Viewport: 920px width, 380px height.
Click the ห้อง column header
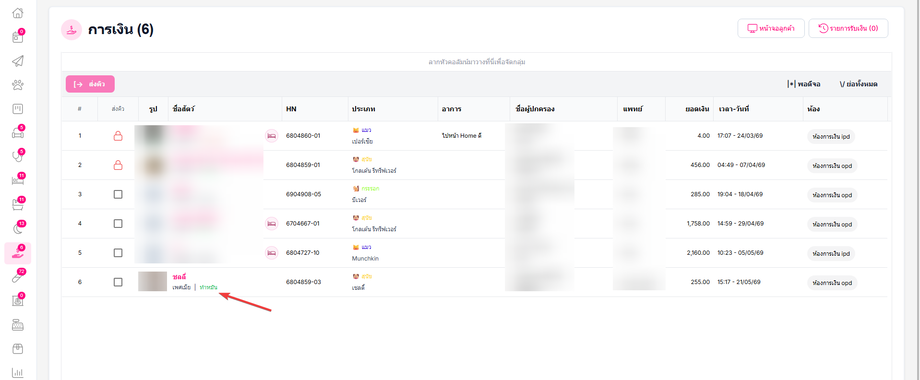(813, 109)
